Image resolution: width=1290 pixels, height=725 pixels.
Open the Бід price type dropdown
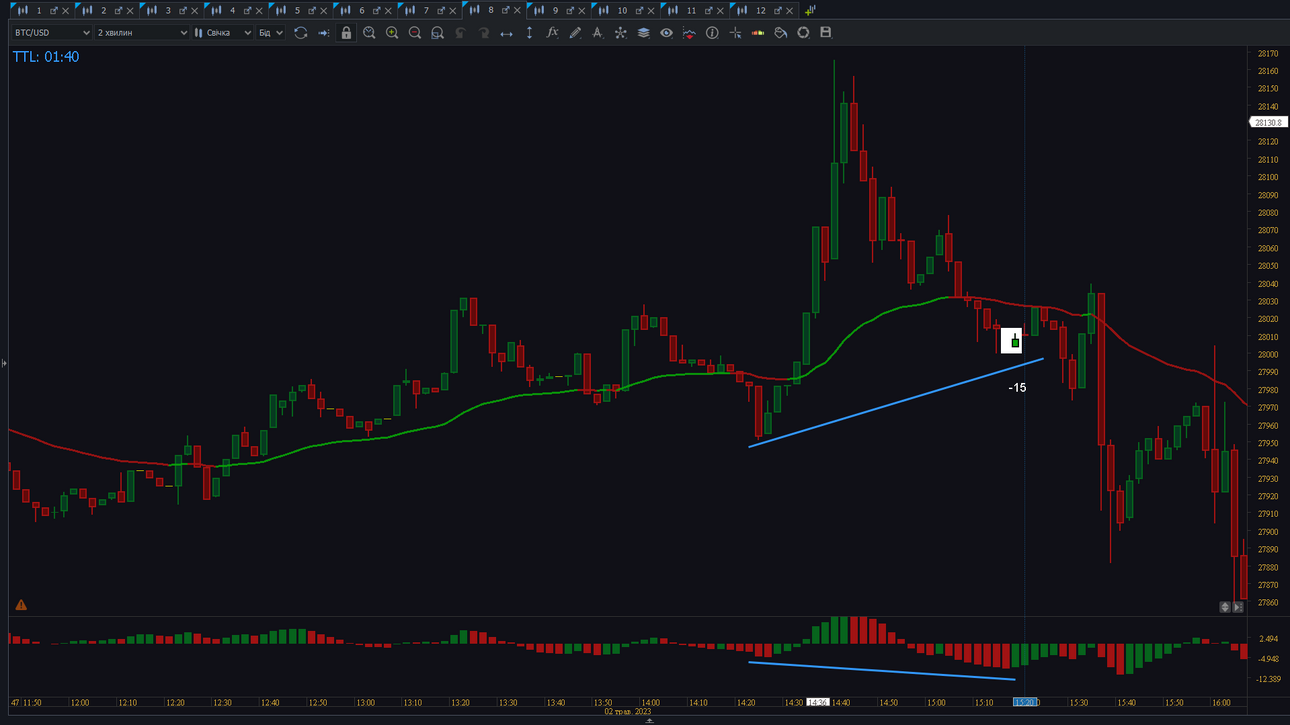(270, 33)
